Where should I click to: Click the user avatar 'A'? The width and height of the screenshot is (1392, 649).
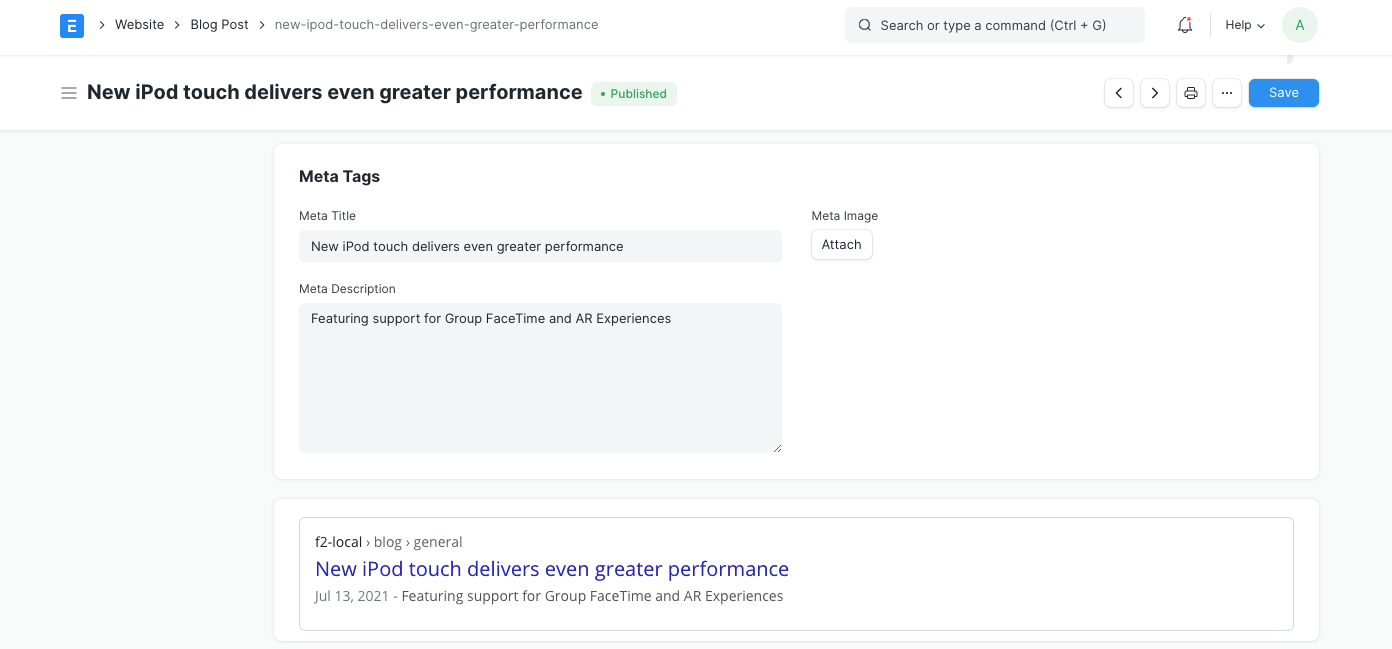pyautogui.click(x=1299, y=25)
